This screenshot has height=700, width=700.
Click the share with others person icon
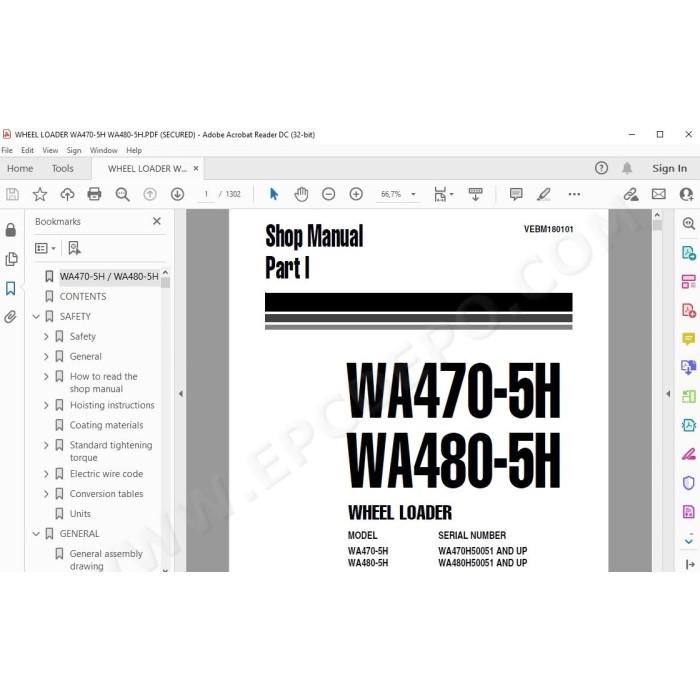point(686,194)
